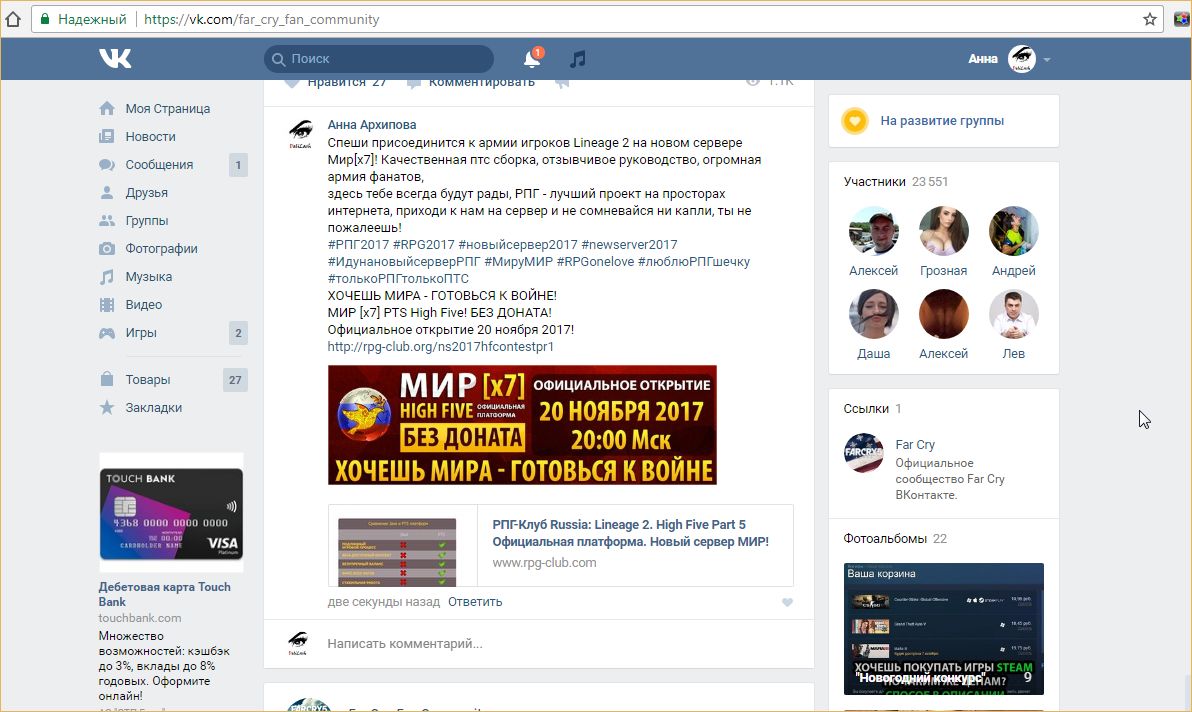Click the browser address bar URL
This screenshot has height=712, width=1192.
(x=262, y=19)
